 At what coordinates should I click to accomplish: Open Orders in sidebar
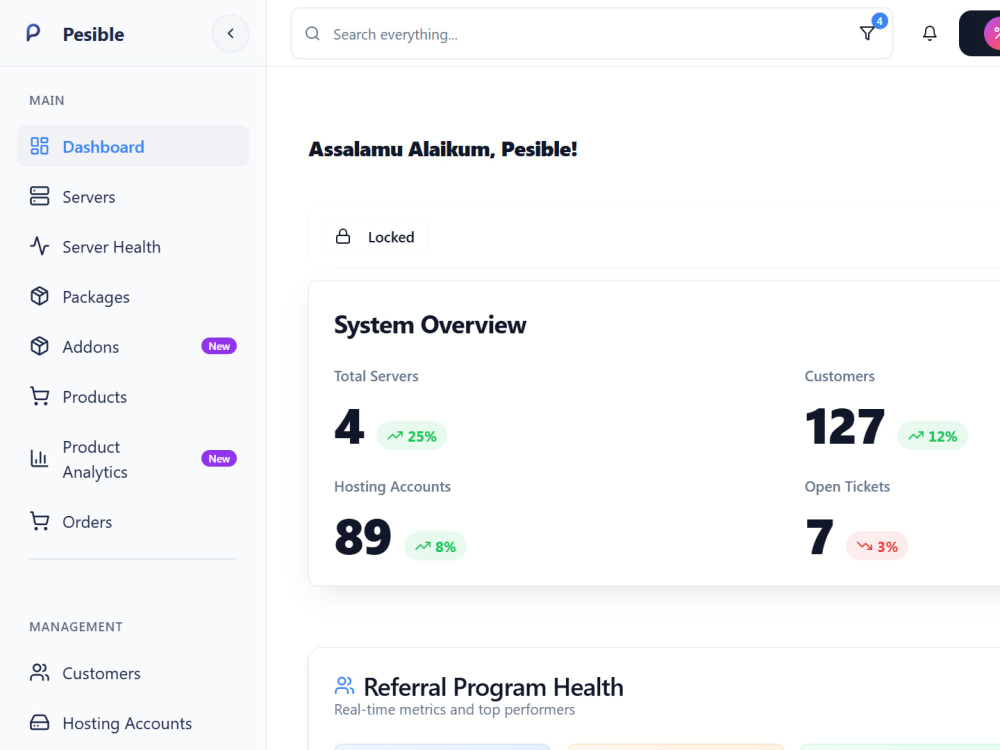[x=133, y=521]
